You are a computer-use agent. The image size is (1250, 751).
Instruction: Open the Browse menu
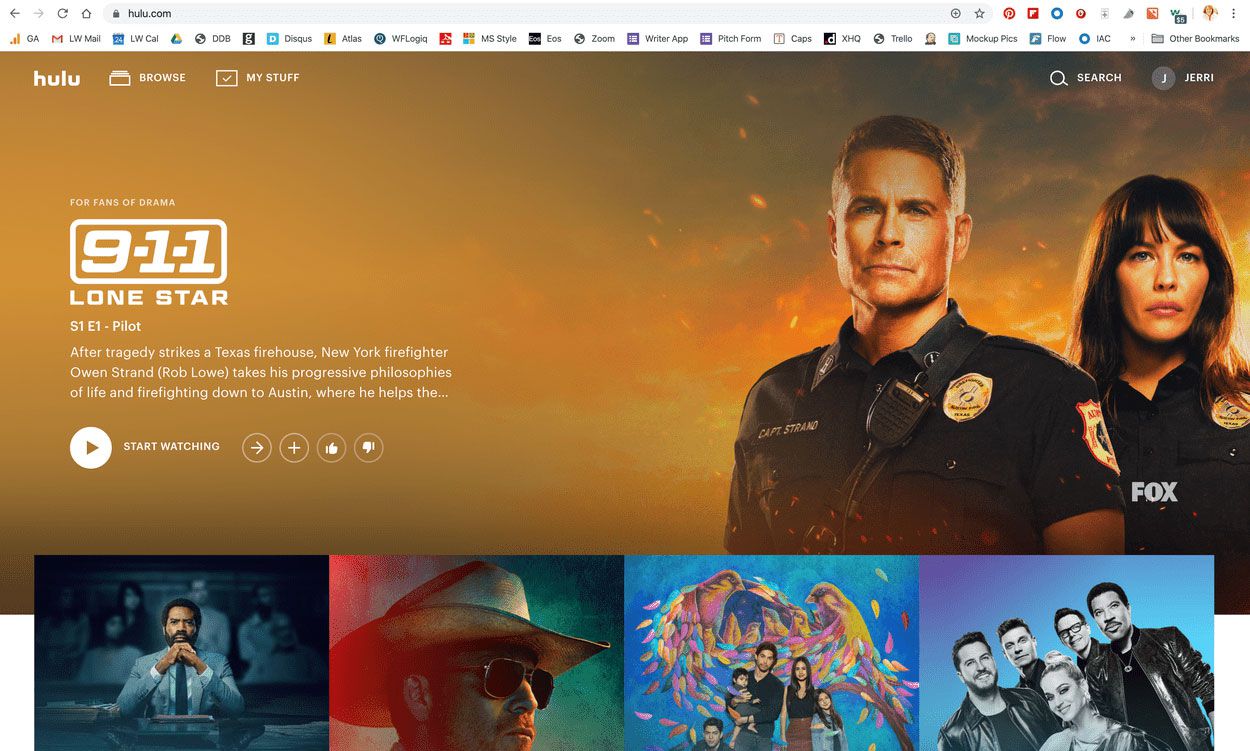click(148, 78)
